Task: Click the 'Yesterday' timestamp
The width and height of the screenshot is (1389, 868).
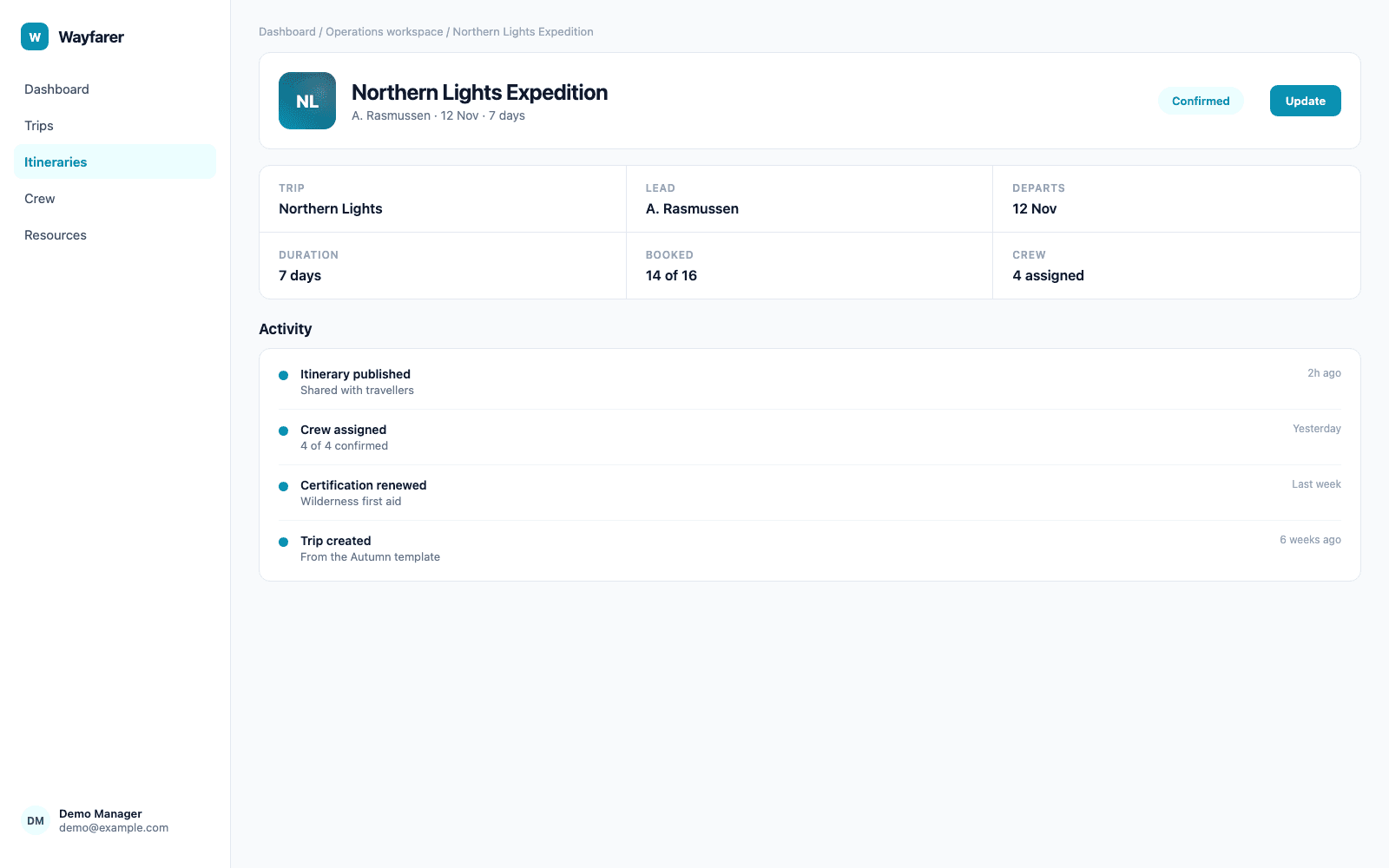Action: pos(1317,429)
